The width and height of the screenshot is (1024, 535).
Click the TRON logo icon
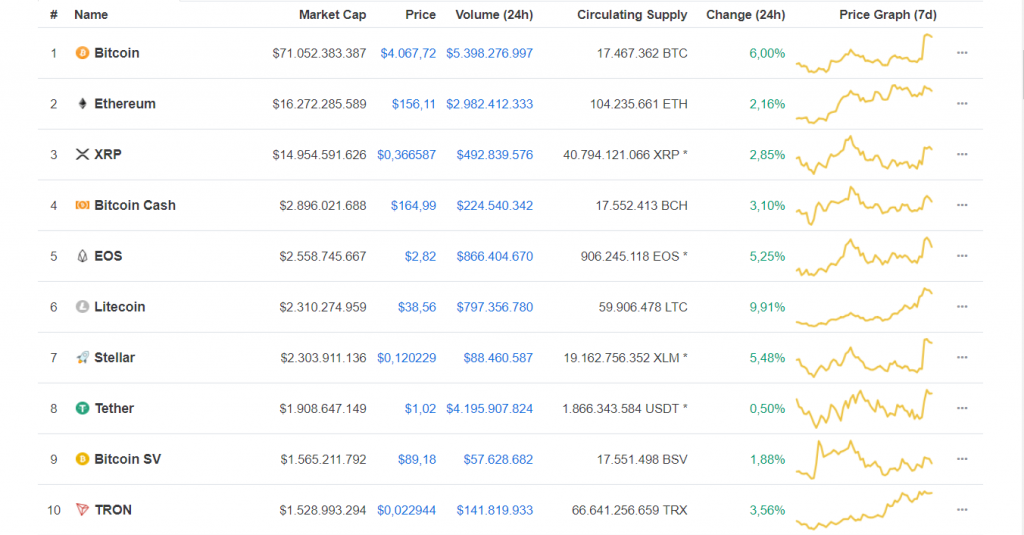[82, 510]
